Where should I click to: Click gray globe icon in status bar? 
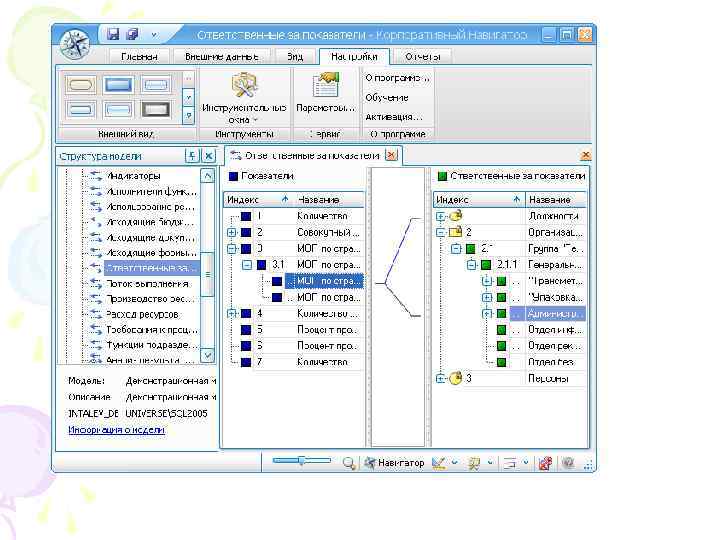(x=568, y=463)
